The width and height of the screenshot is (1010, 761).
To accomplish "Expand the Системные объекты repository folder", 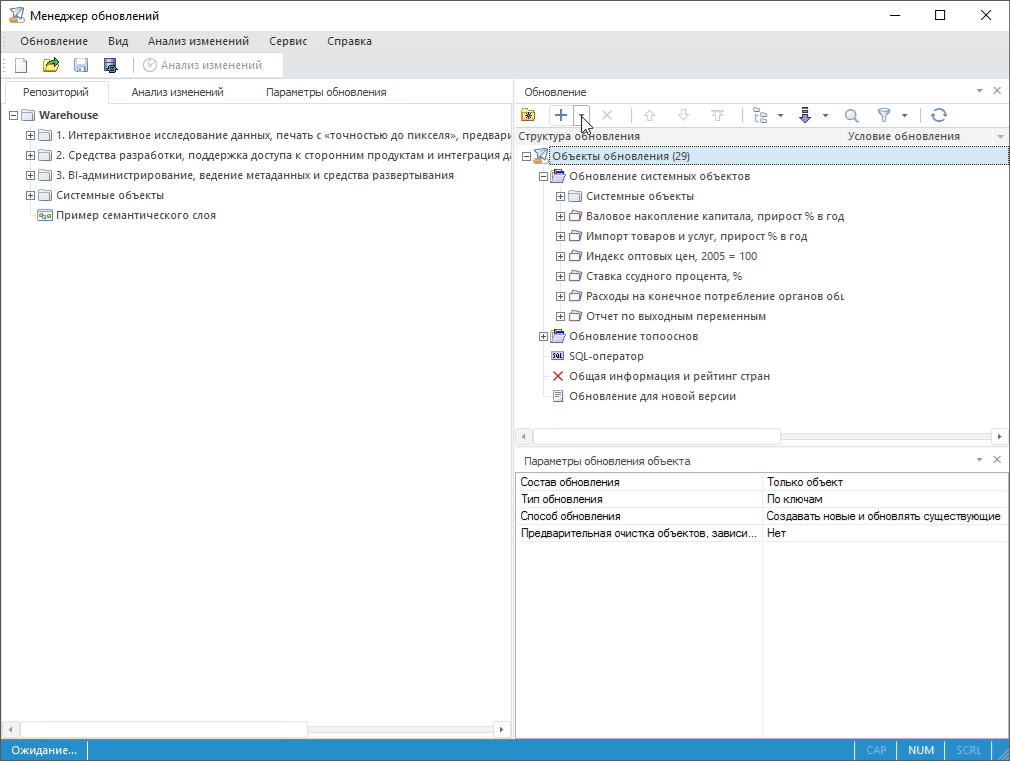I will coord(30,195).
